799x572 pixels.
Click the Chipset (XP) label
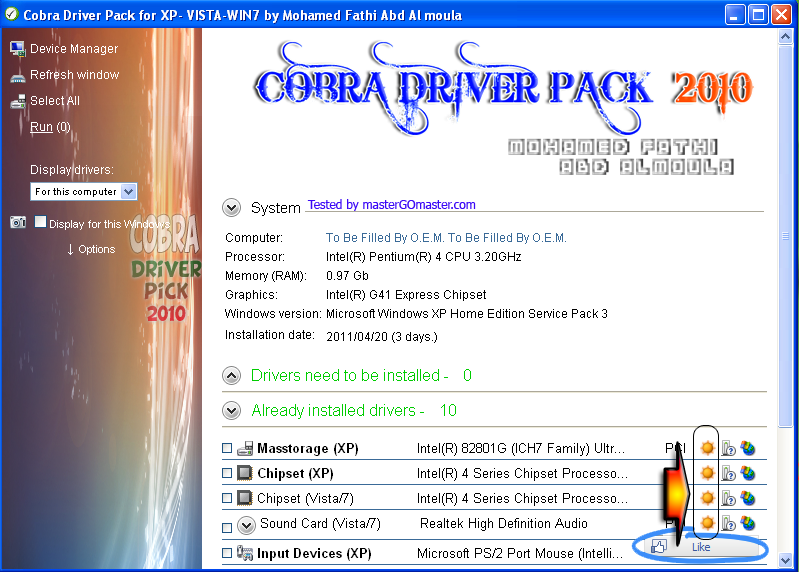[295, 473]
